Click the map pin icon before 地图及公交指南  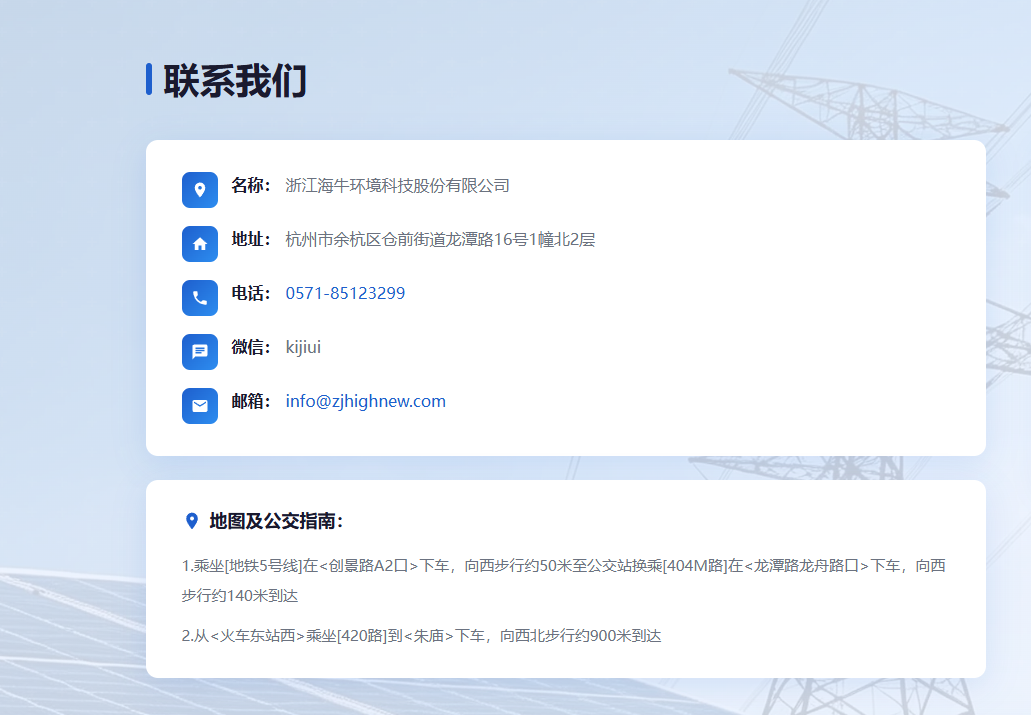pos(191,521)
